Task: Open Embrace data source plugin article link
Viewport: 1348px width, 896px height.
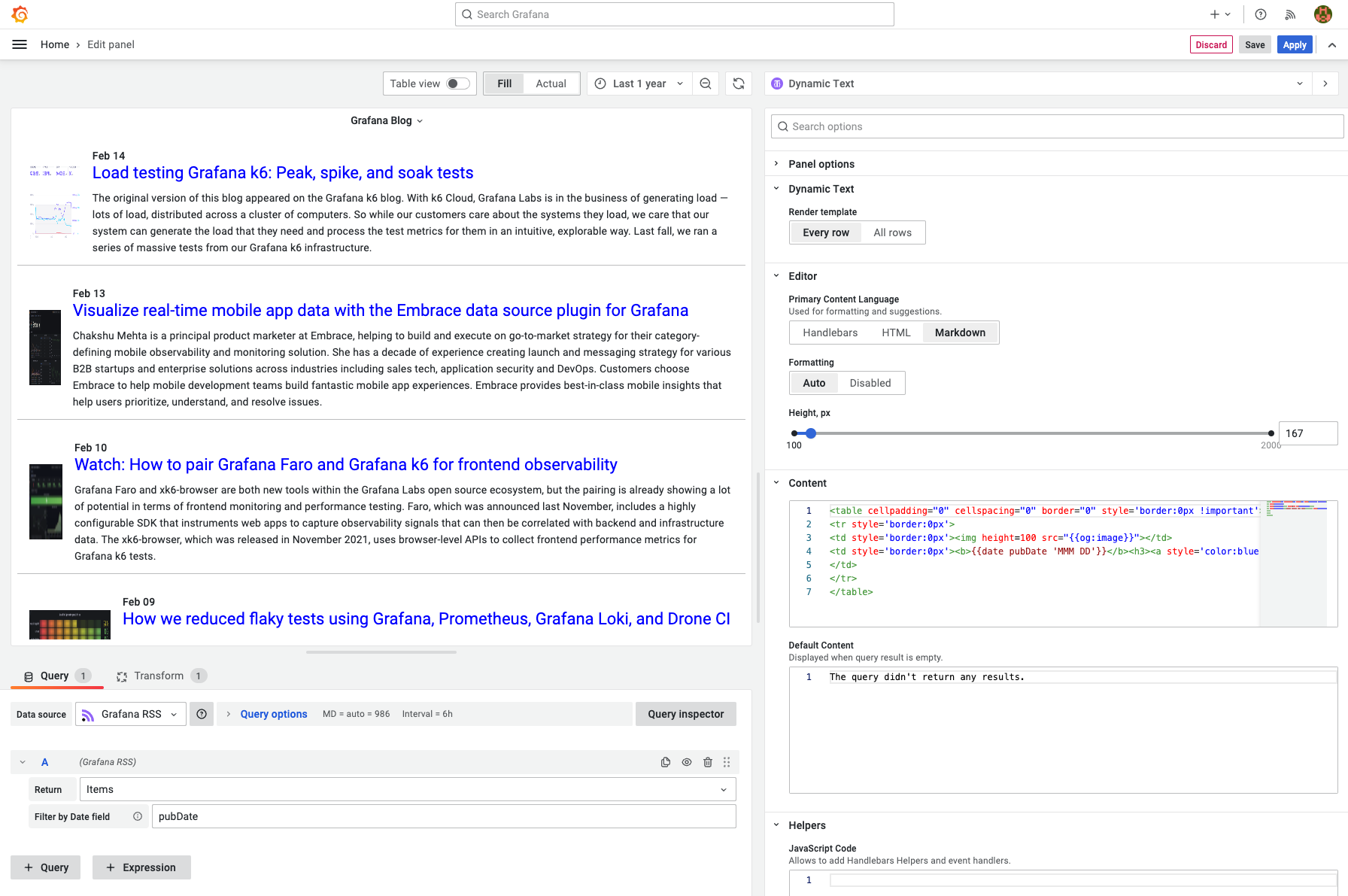Action: point(381,311)
